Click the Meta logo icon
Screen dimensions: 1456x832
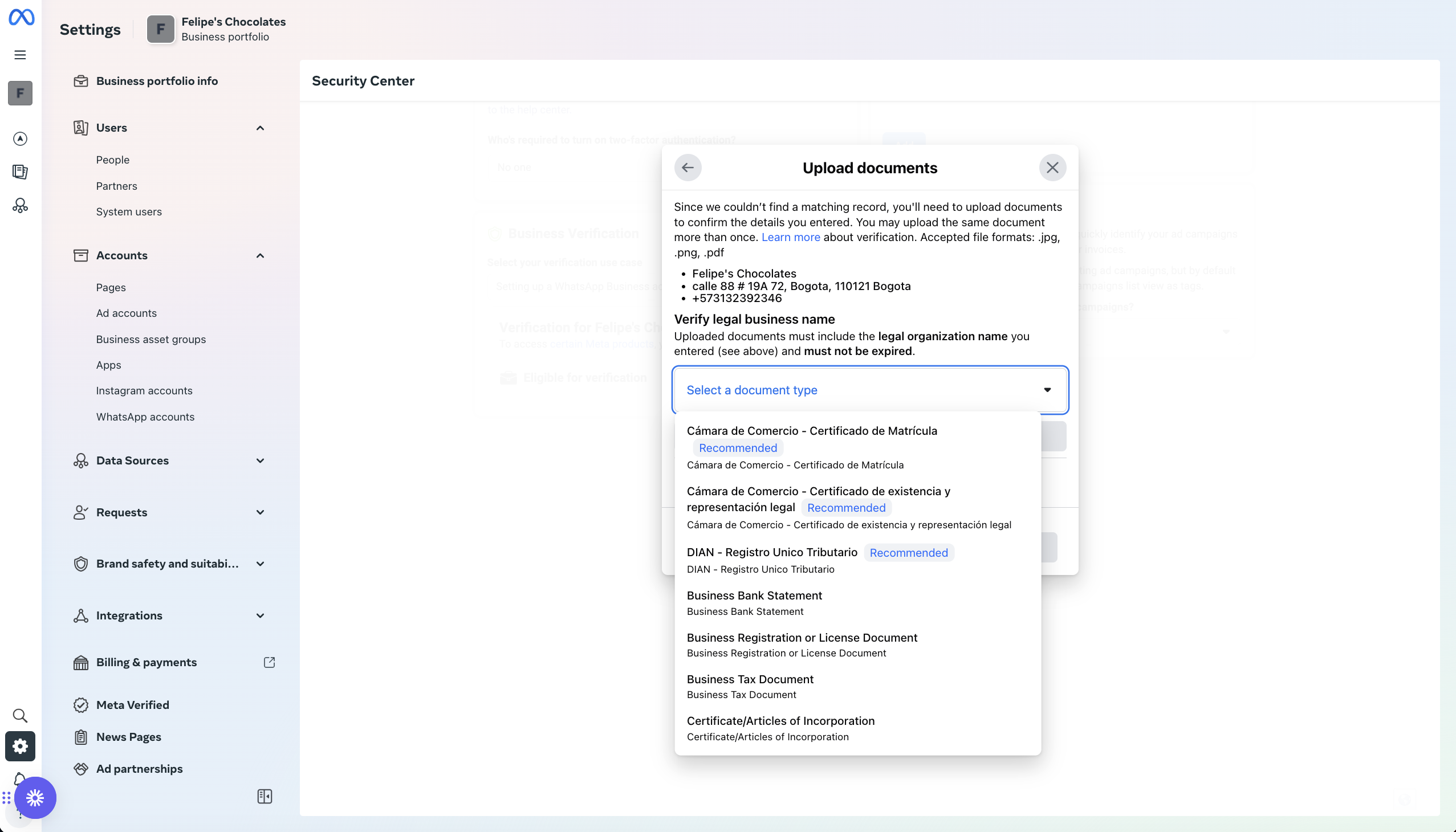click(21, 17)
